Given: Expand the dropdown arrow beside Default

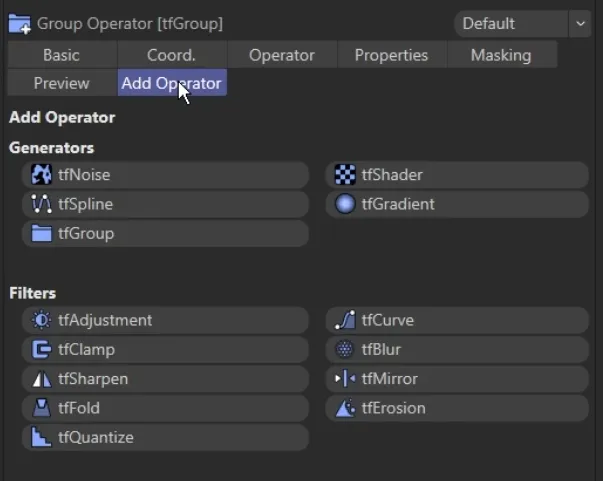Looking at the screenshot, I should point(580,23).
